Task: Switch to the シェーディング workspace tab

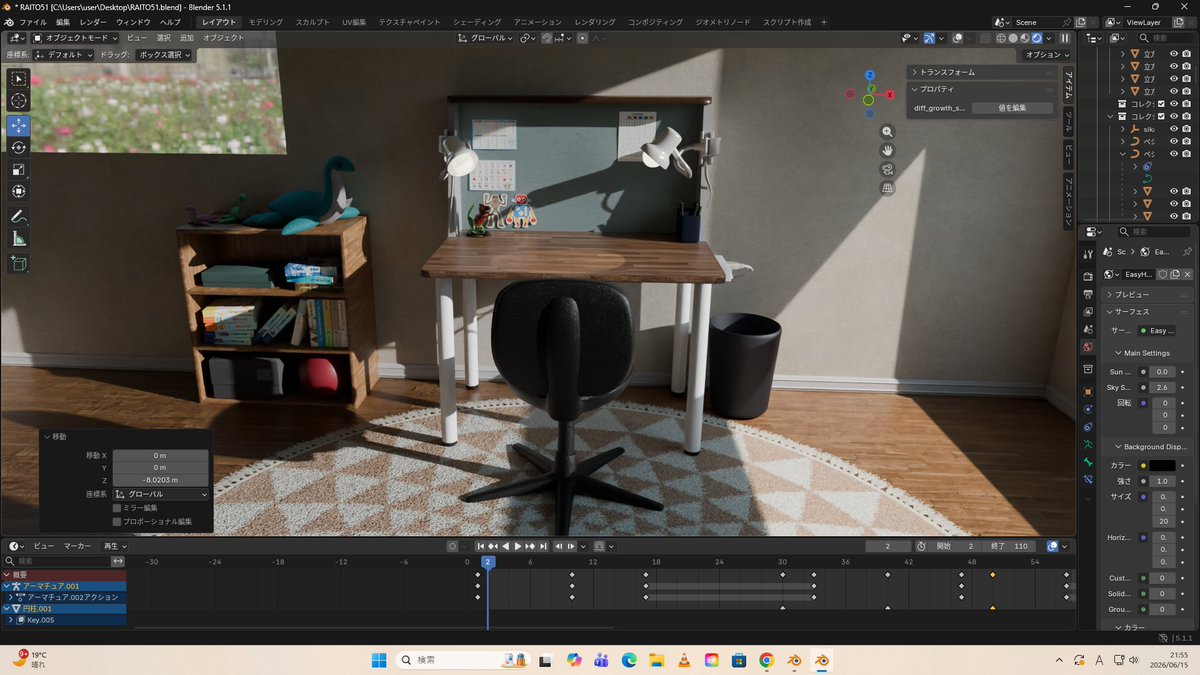Action: 478,22
